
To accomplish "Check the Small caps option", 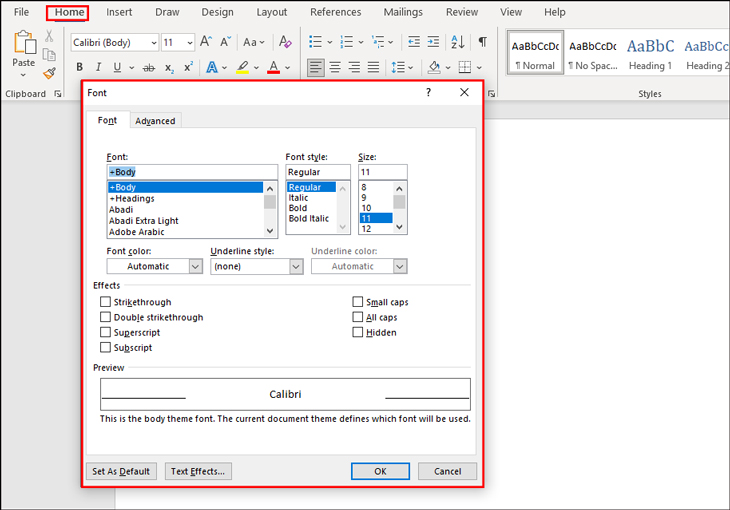I will pos(358,302).
